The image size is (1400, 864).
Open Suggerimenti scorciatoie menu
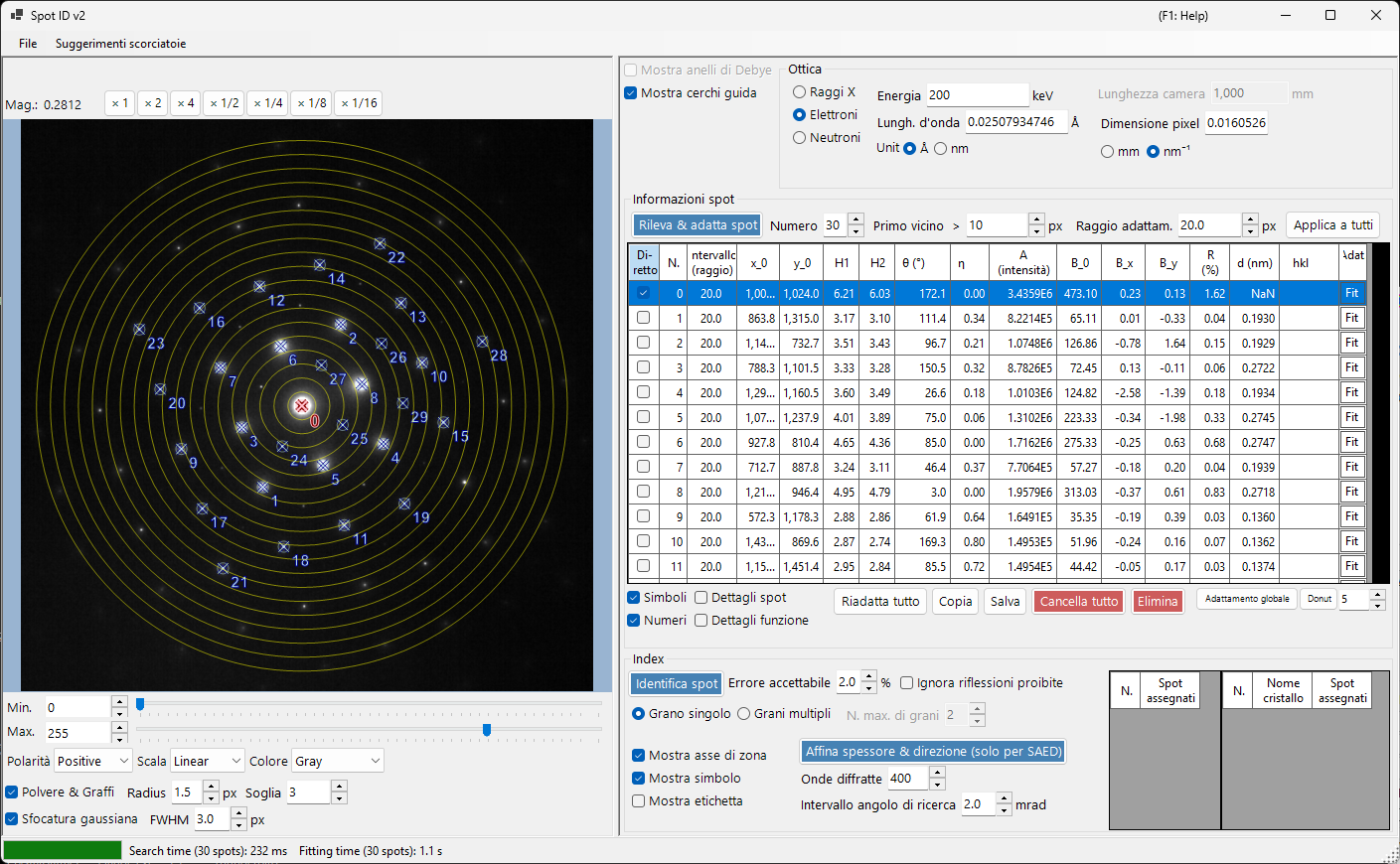pyautogui.click(x=120, y=44)
